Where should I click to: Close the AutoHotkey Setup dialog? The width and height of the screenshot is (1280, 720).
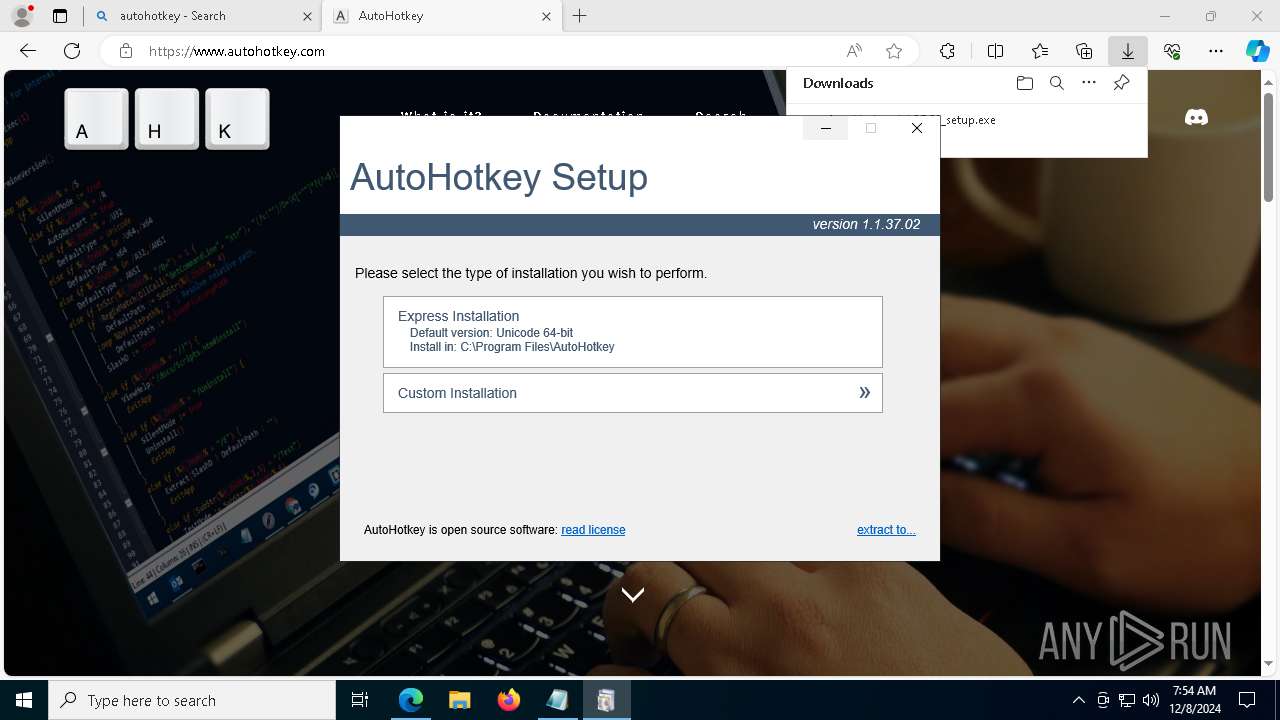click(916, 128)
